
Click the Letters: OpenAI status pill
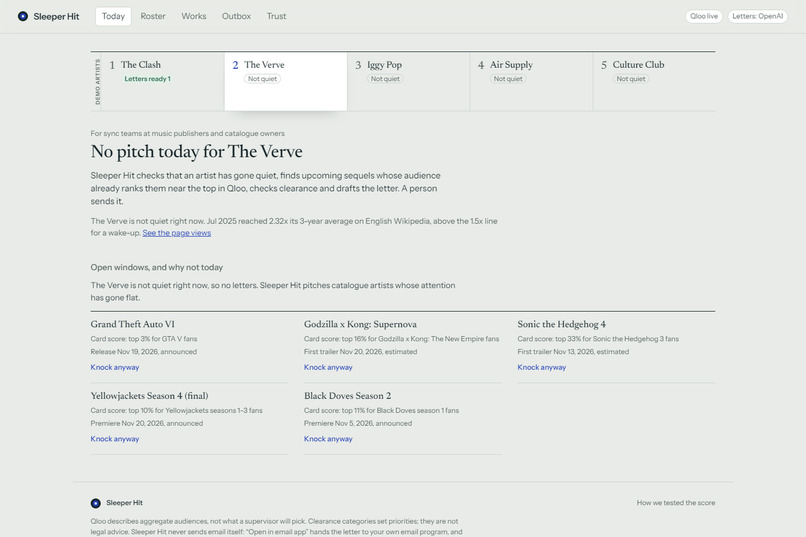point(758,16)
